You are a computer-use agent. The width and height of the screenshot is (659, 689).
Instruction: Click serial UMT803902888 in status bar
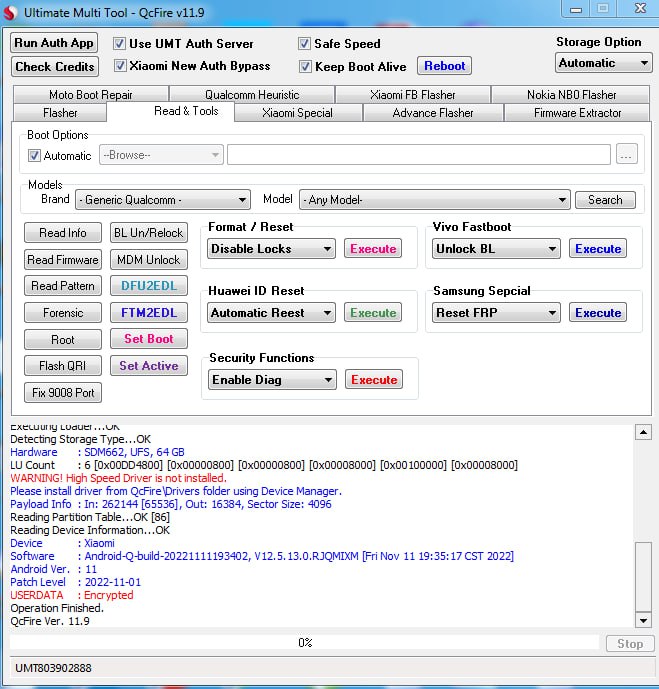[53, 668]
